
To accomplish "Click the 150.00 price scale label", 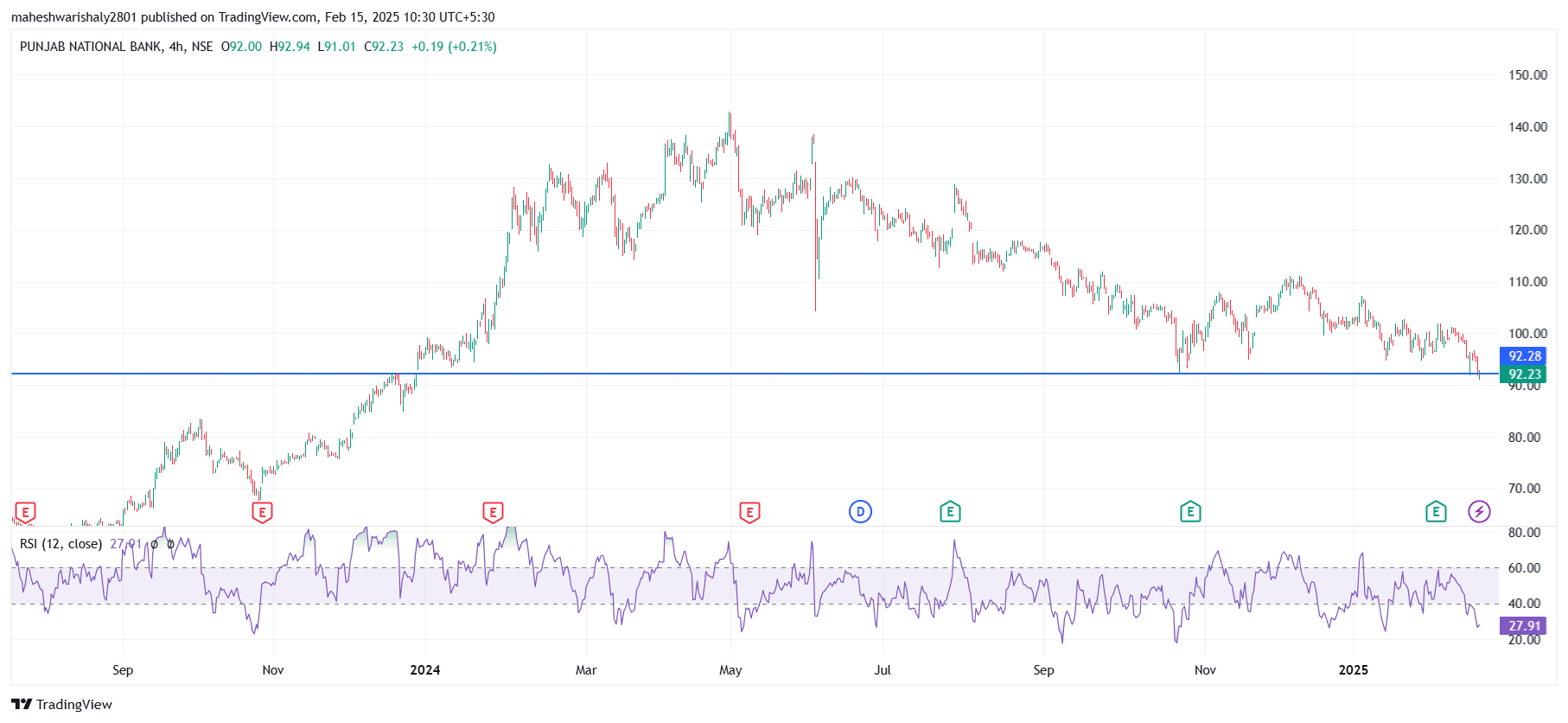I will point(1527,75).
